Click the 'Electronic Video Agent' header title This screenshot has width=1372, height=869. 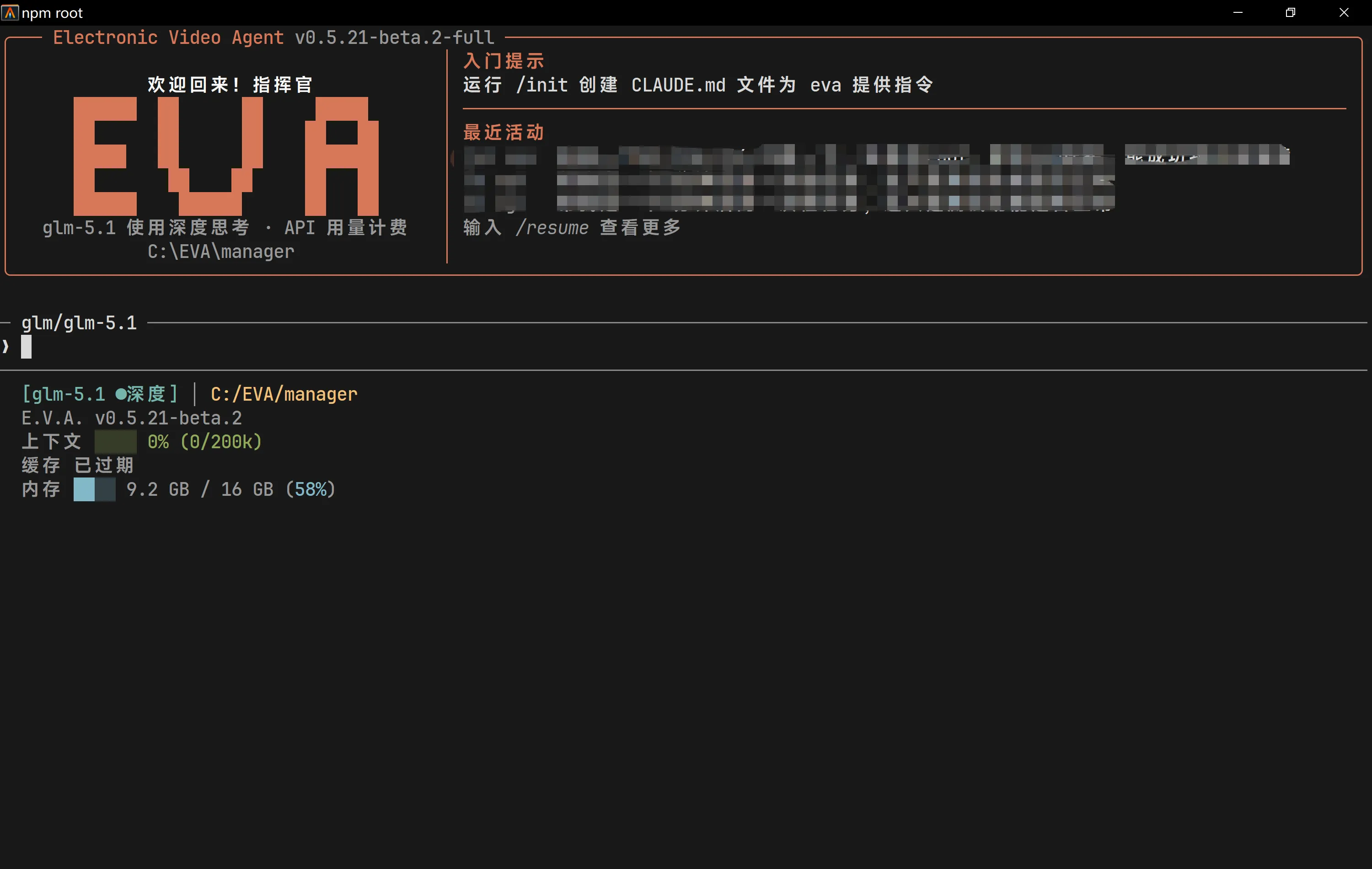(x=168, y=37)
